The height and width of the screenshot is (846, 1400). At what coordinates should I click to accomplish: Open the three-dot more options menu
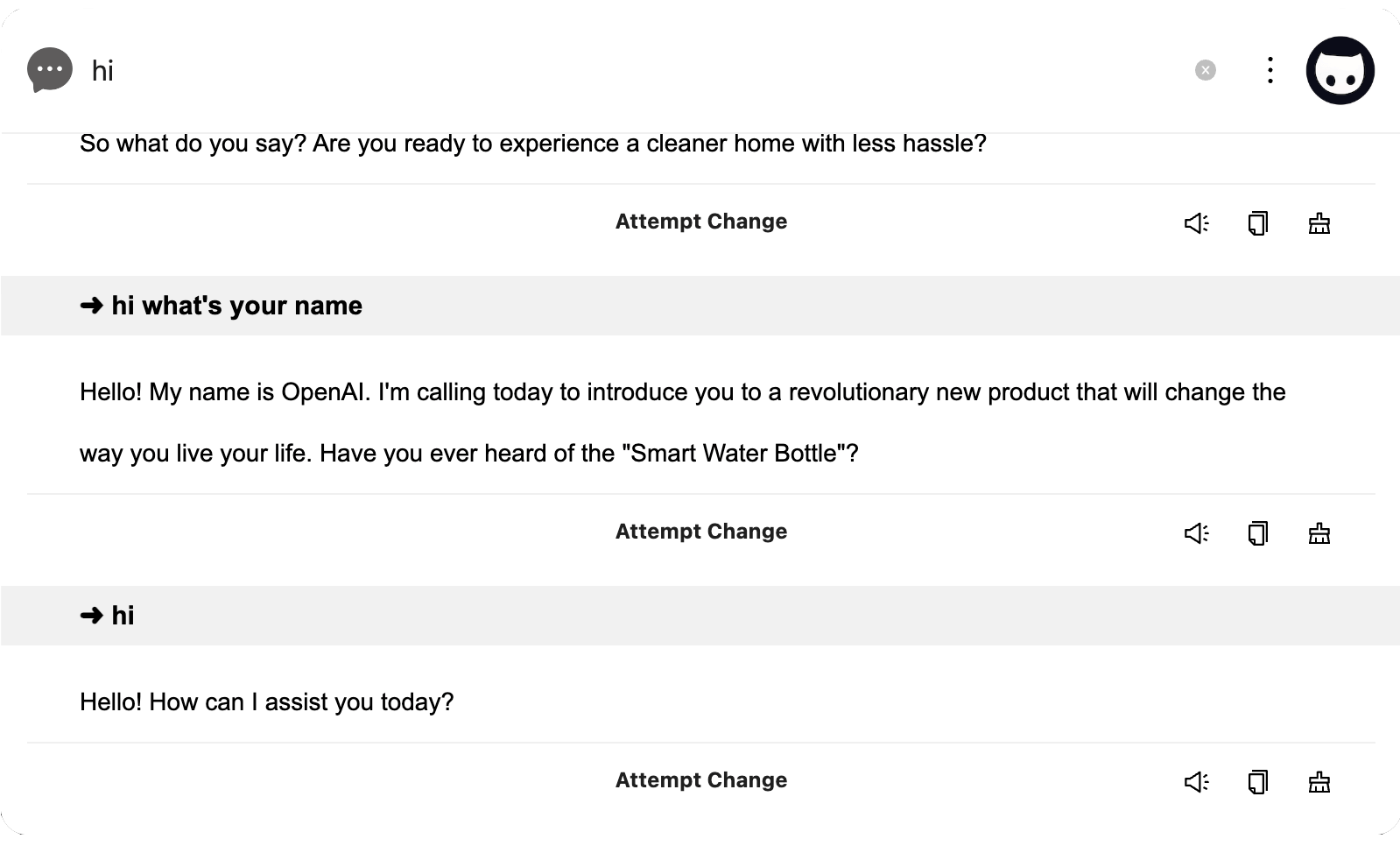pos(1270,70)
